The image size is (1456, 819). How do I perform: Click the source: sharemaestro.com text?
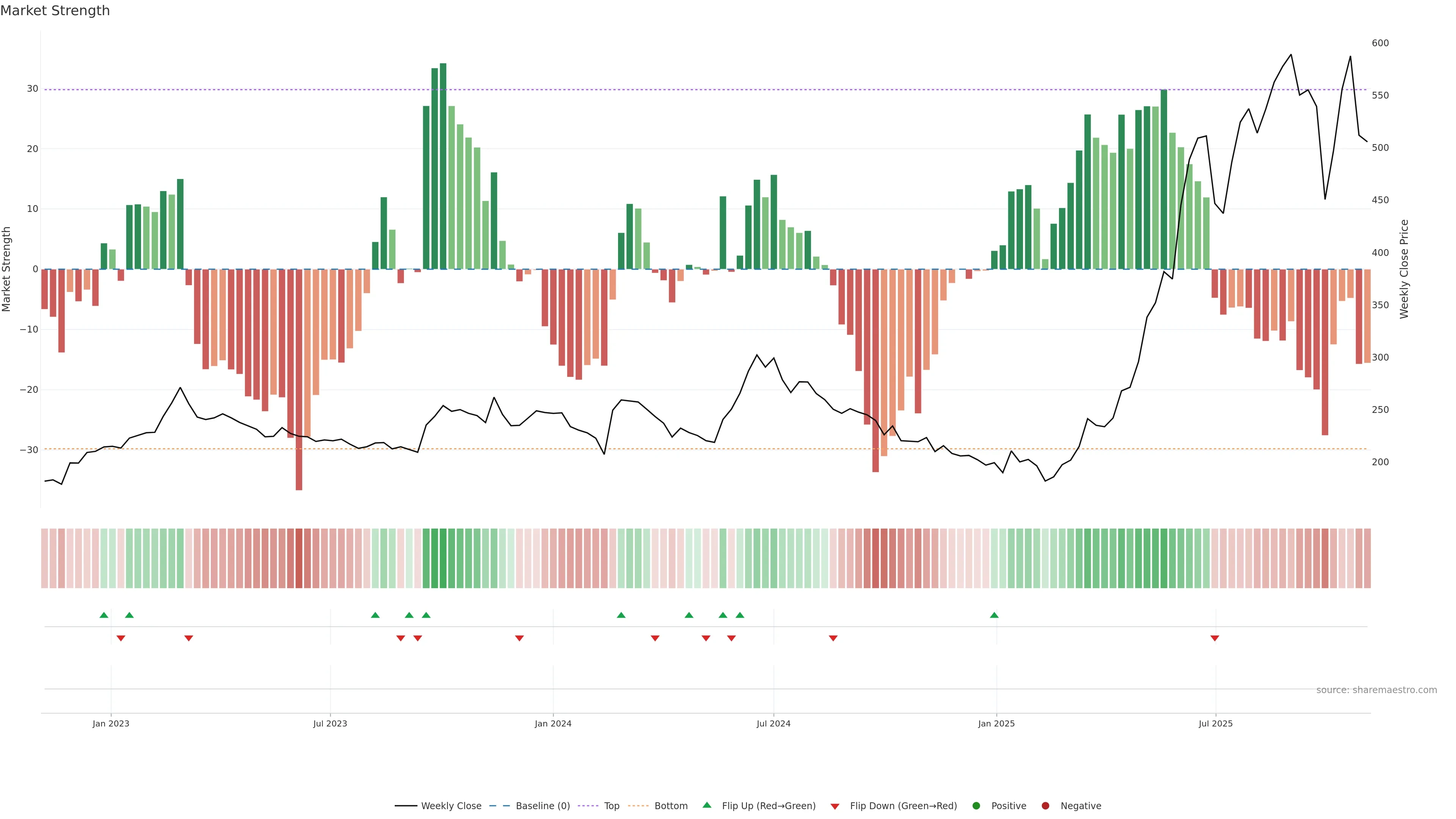point(1376,690)
